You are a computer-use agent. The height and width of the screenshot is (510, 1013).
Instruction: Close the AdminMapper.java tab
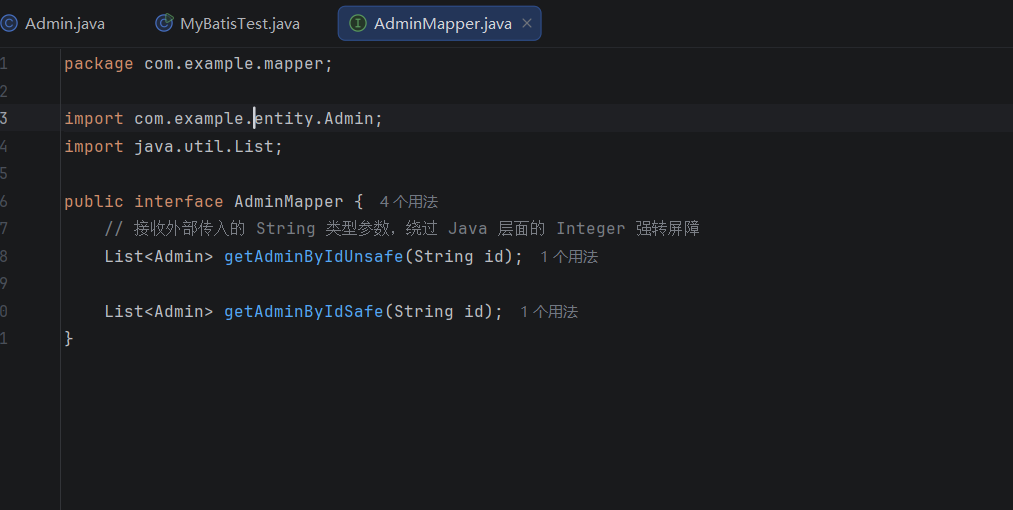pyautogui.click(x=527, y=23)
